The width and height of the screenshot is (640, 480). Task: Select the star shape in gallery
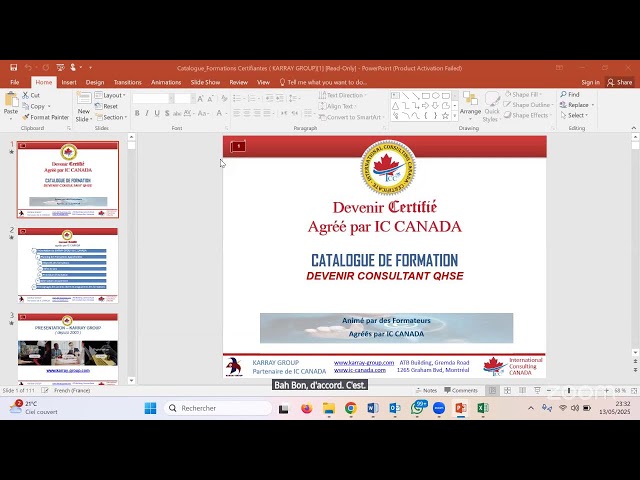[x=445, y=116]
